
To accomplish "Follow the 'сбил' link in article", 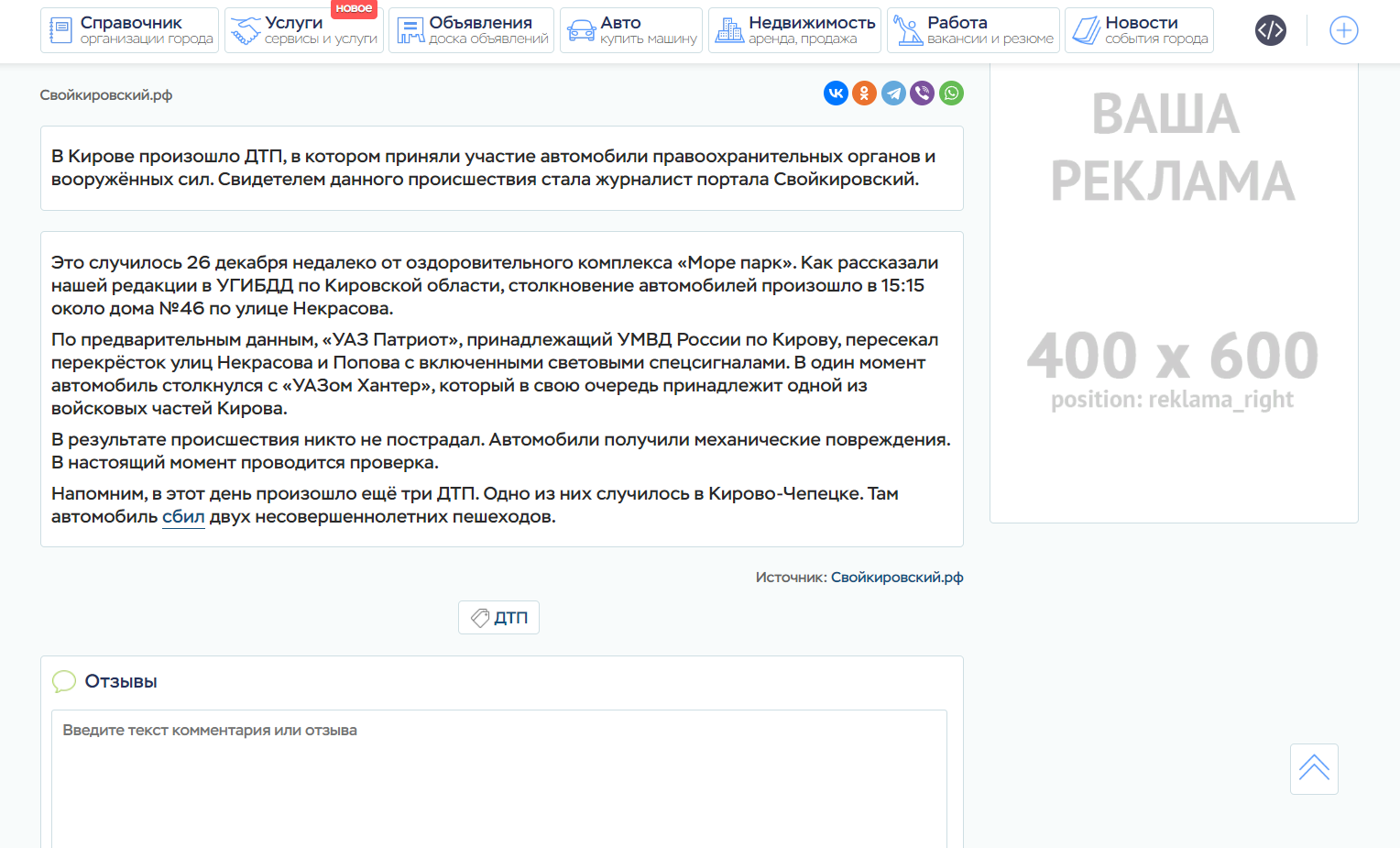I will point(183,517).
